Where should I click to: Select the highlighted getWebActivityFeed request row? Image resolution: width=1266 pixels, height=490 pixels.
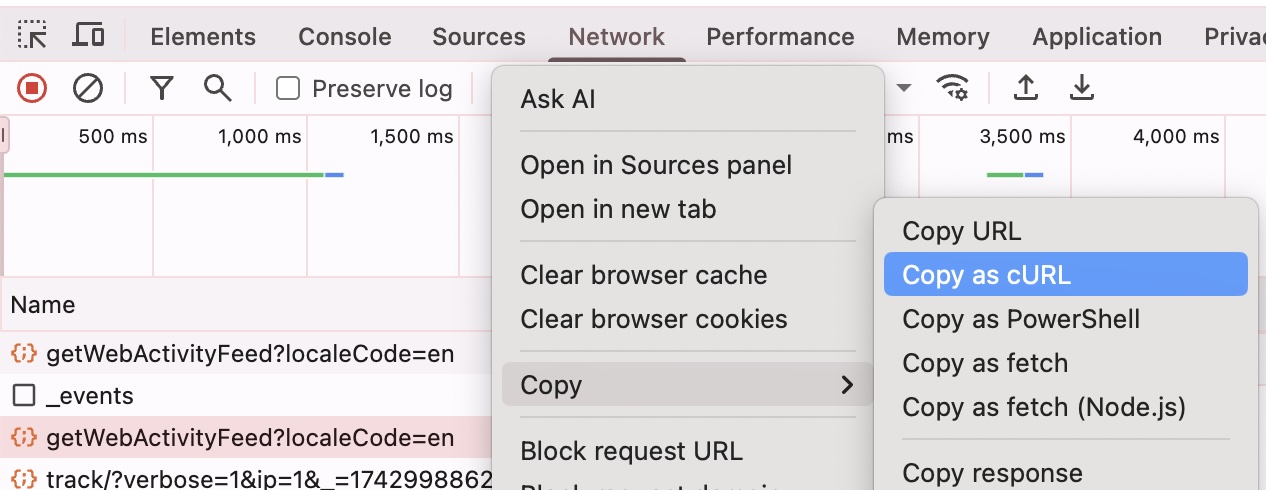pos(250,438)
